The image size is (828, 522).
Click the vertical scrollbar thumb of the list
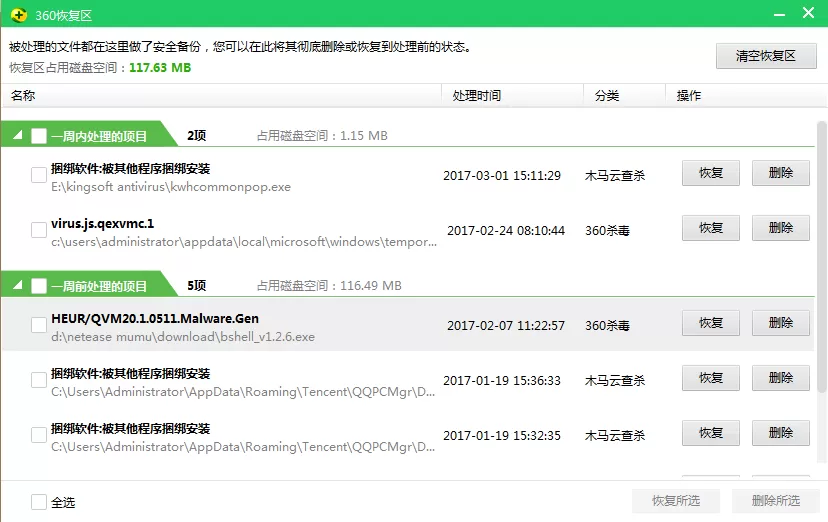click(x=821, y=257)
